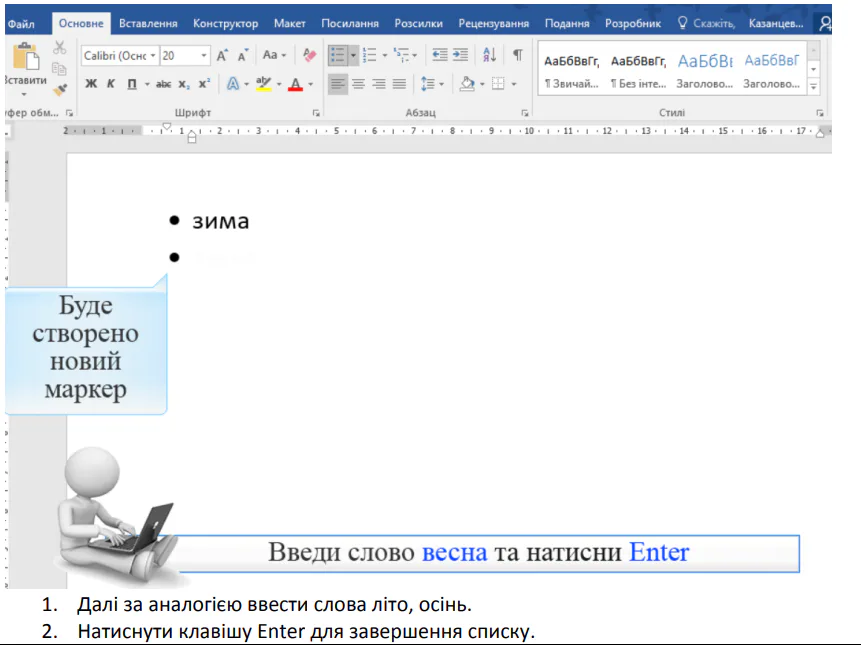The width and height of the screenshot is (861, 645).
Task: Clear all formatting with the eraser icon
Action: point(309,56)
